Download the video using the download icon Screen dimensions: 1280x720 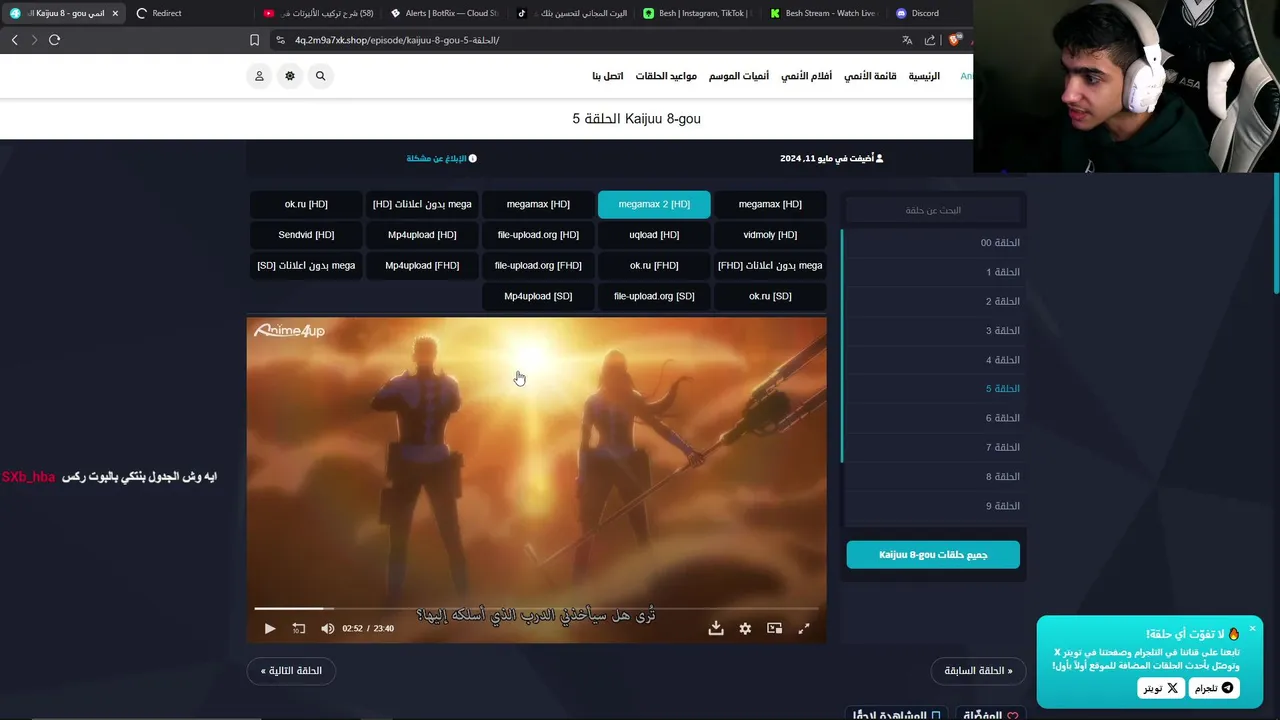tap(716, 628)
